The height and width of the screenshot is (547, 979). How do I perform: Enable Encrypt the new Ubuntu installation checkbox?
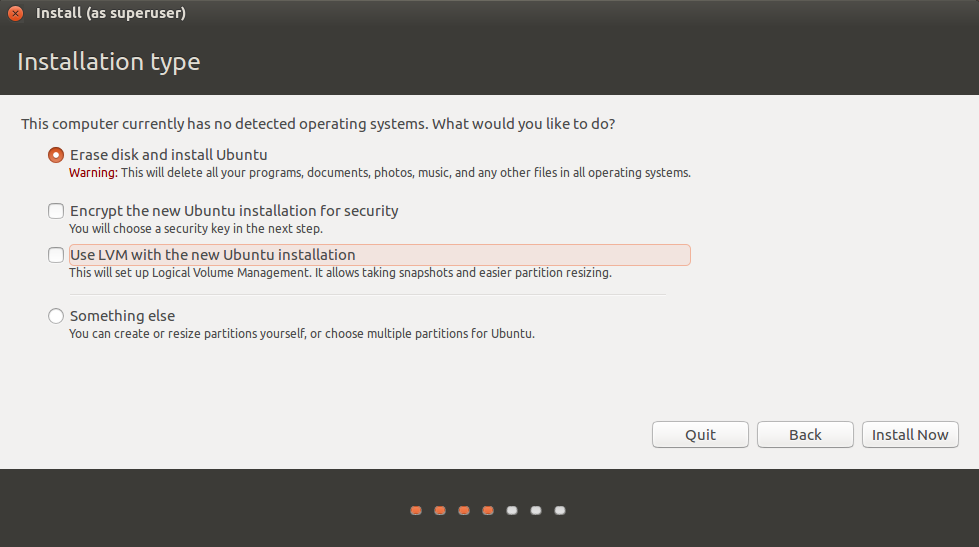pos(56,211)
